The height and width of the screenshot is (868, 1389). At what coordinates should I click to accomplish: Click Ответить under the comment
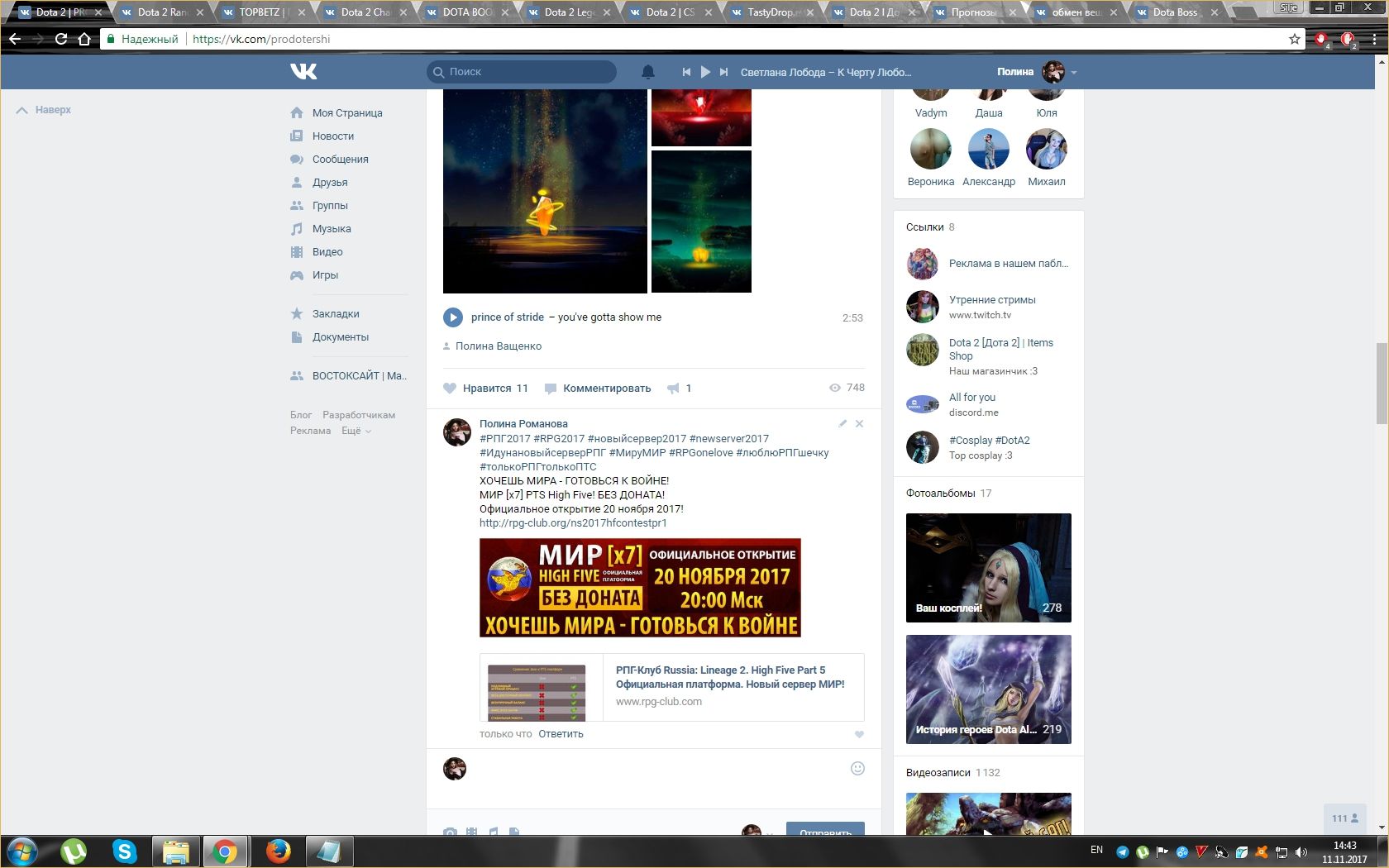pyautogui.click(x=561, y=733)
